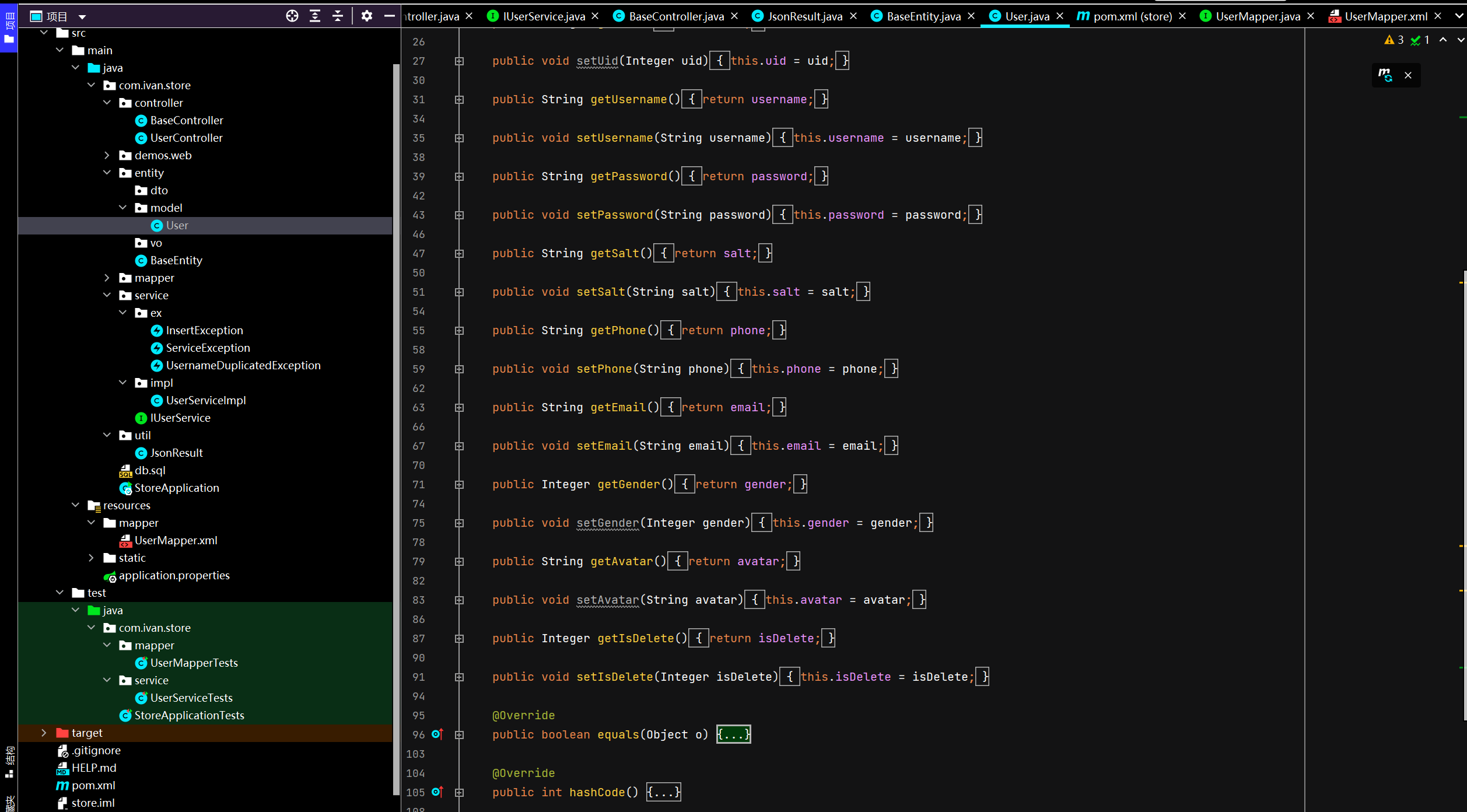Hide the project tool window with minus icon
The image size is (1467, 812).
(x=389, y=16)
